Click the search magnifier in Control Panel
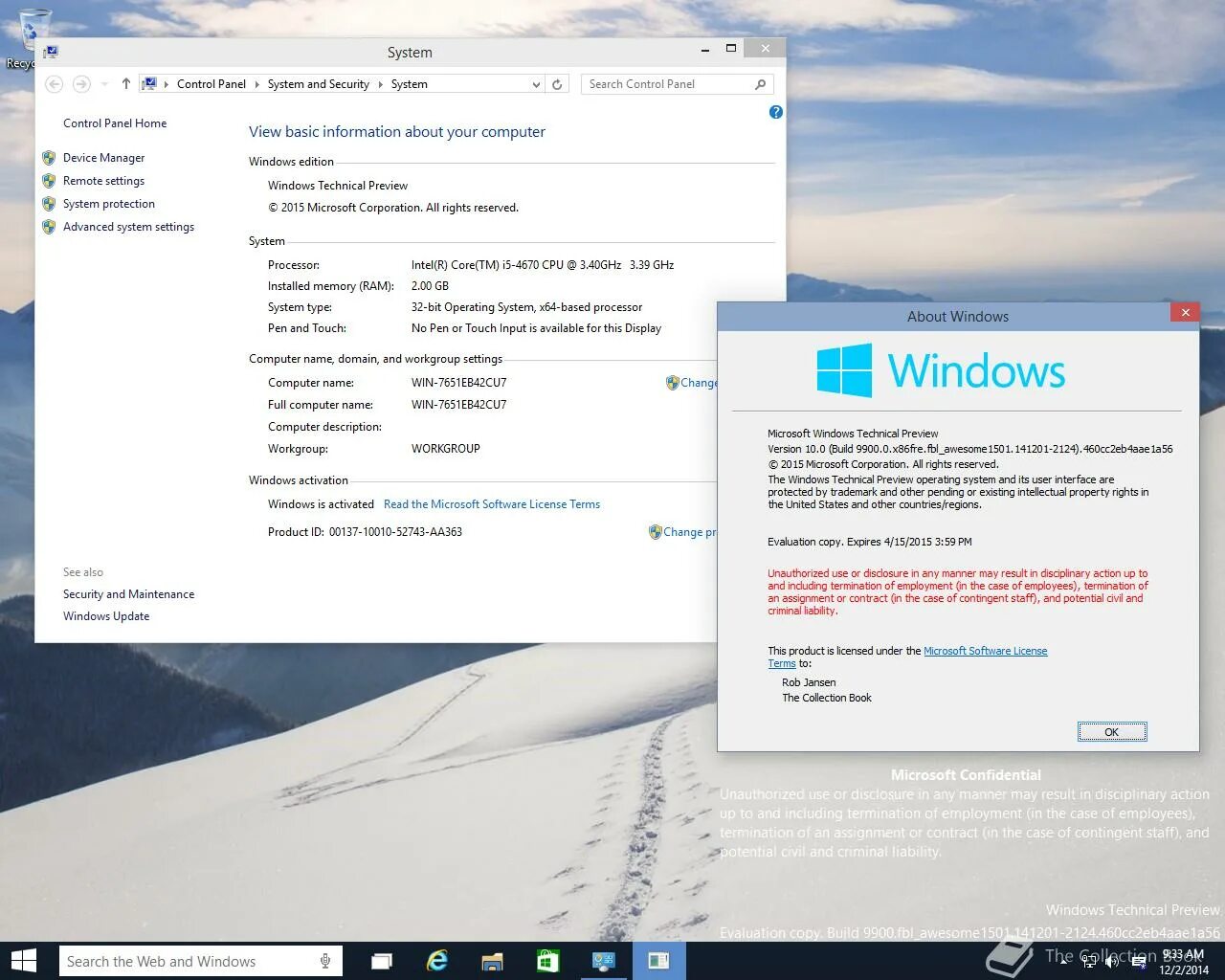Viewport: 1225px width, 980px height. coord(761,84)
